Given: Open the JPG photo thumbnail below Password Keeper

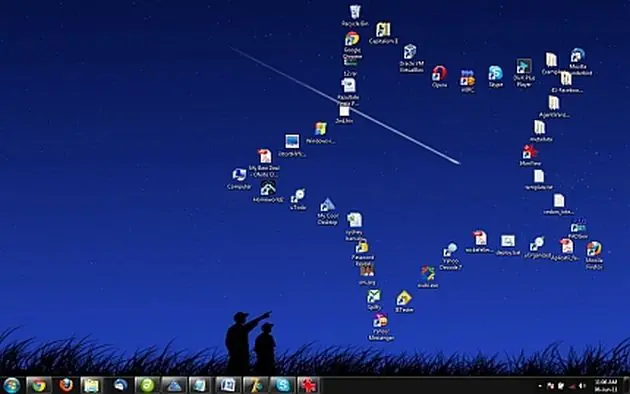Looking at the screenshot, I should point(366,270).
